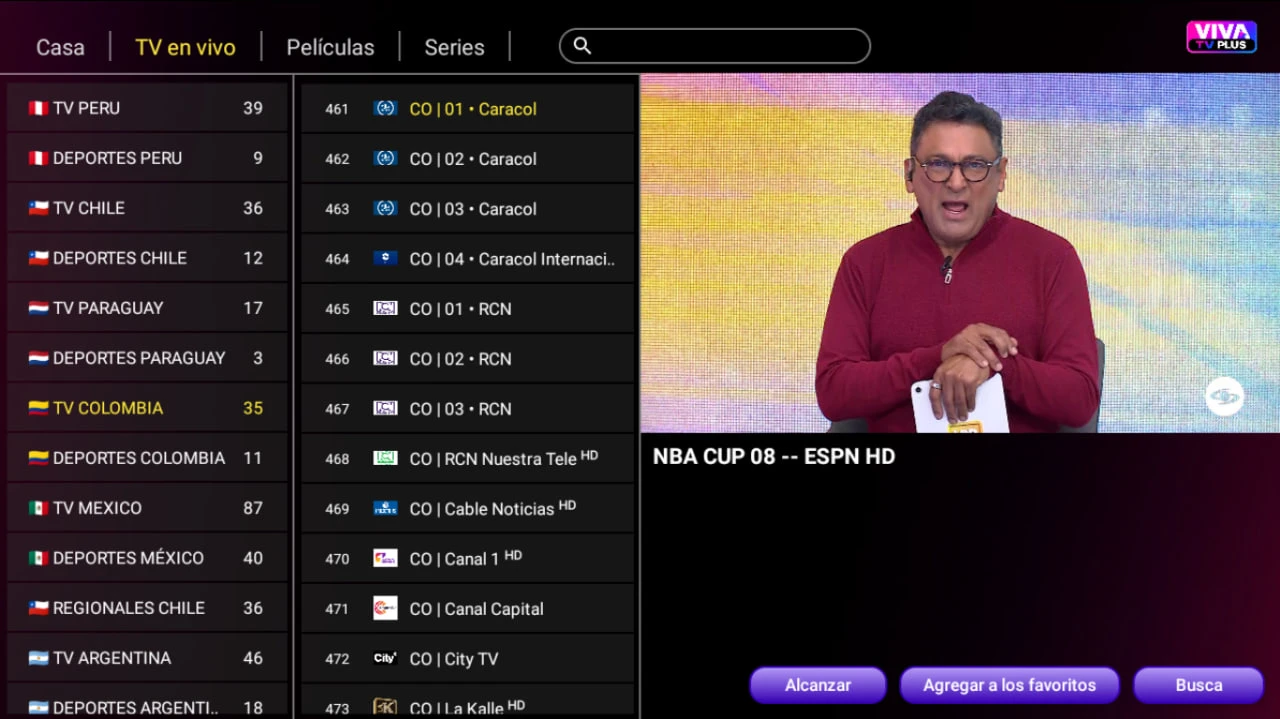Screen dimensions: 1280x719
Task: Click the Mexico flag beside TV MEXICO
Action: [x=38, y=508]
